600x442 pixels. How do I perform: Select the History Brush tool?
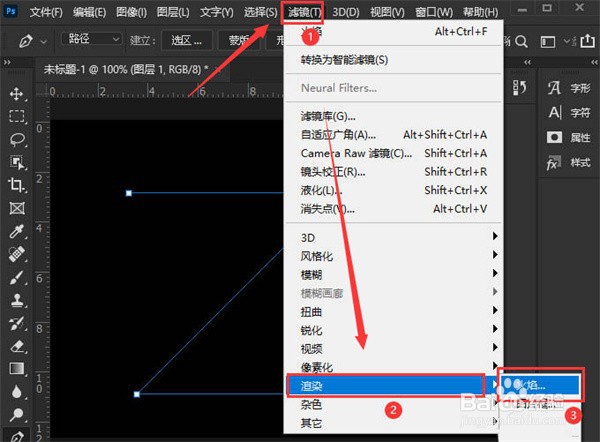pos(17,324)
